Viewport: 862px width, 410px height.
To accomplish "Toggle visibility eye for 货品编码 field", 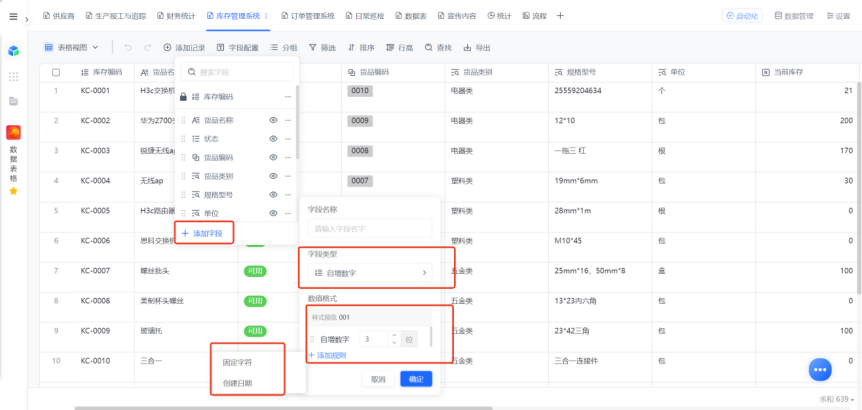I will click(x=273, y=158).
